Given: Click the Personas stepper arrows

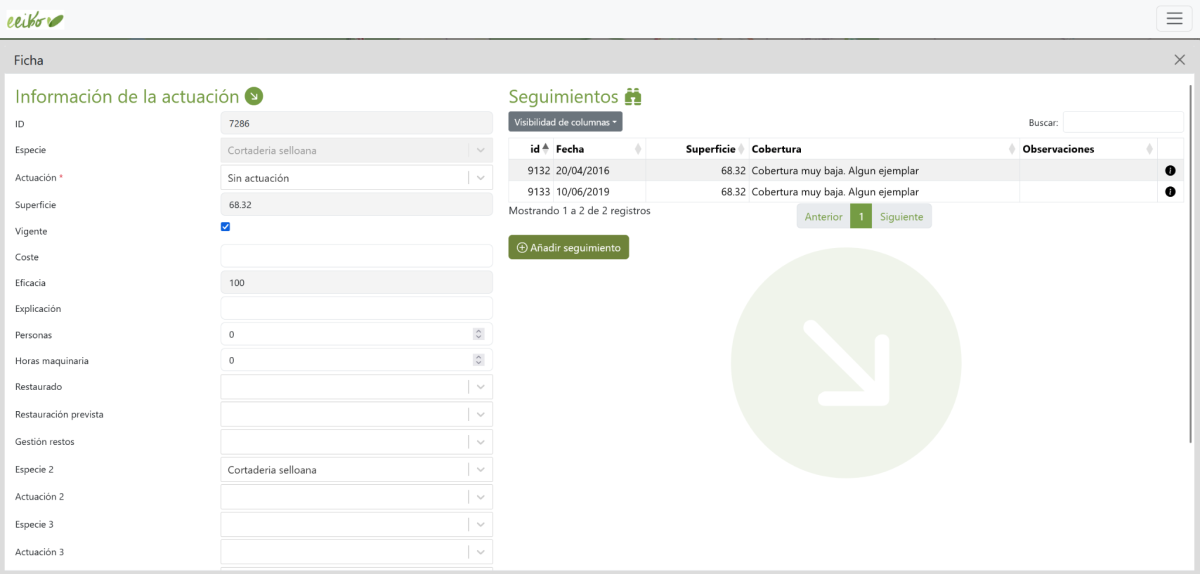Looking at the screenshot, I should tap(478, 334).
